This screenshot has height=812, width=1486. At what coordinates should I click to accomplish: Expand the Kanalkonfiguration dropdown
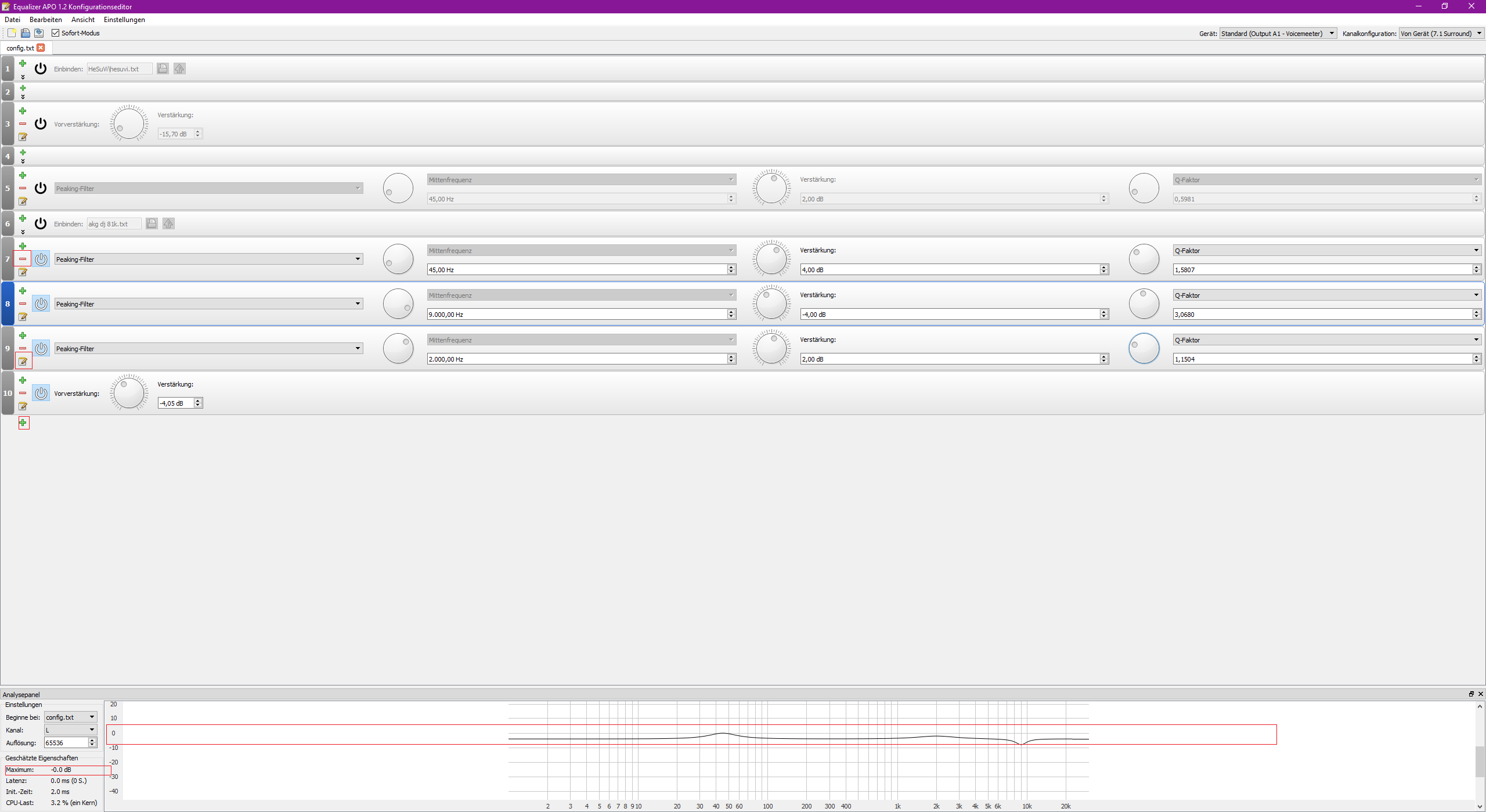[1441, 34]
